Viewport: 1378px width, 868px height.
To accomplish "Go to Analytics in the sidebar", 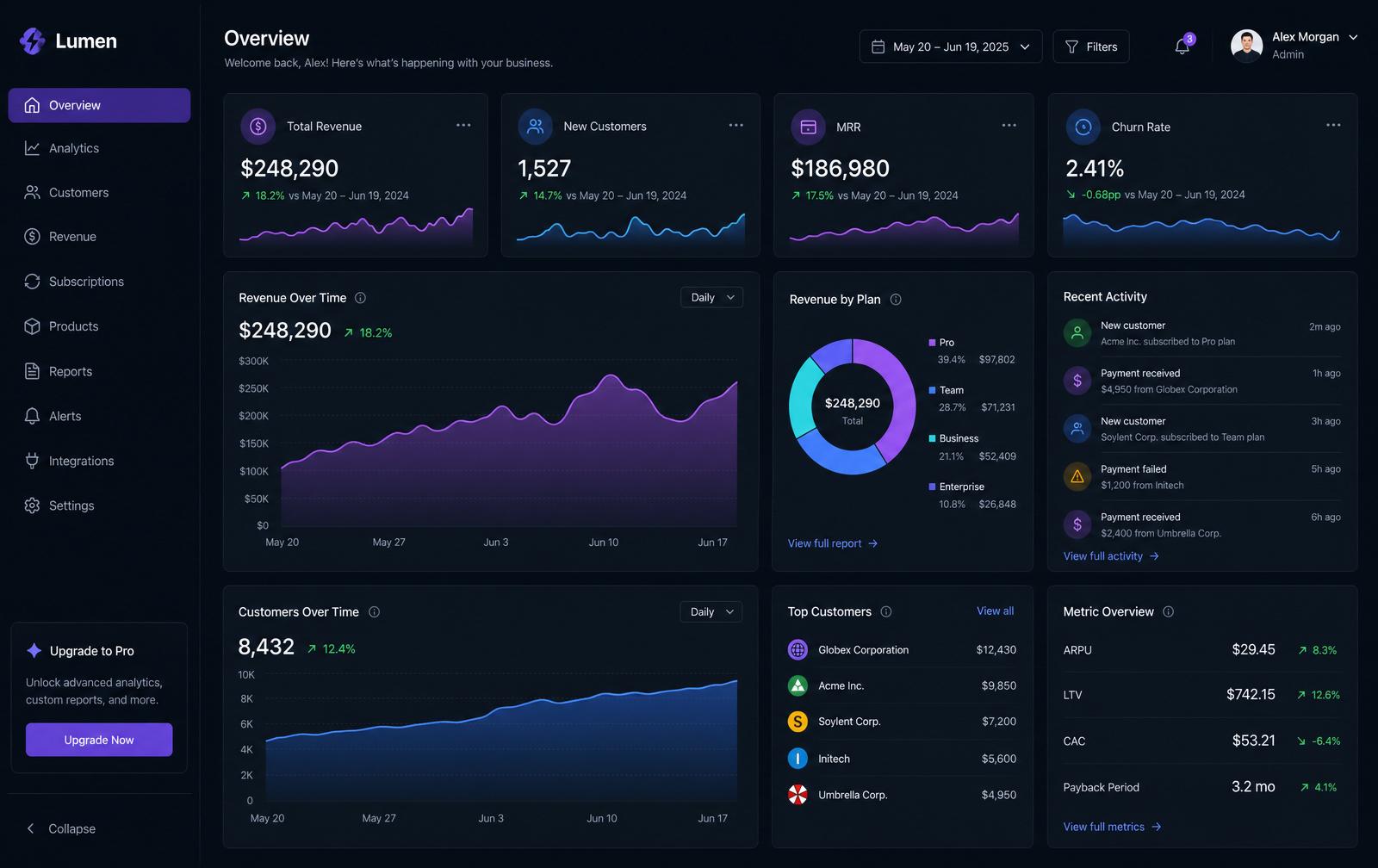I will (x=99, y=148).
